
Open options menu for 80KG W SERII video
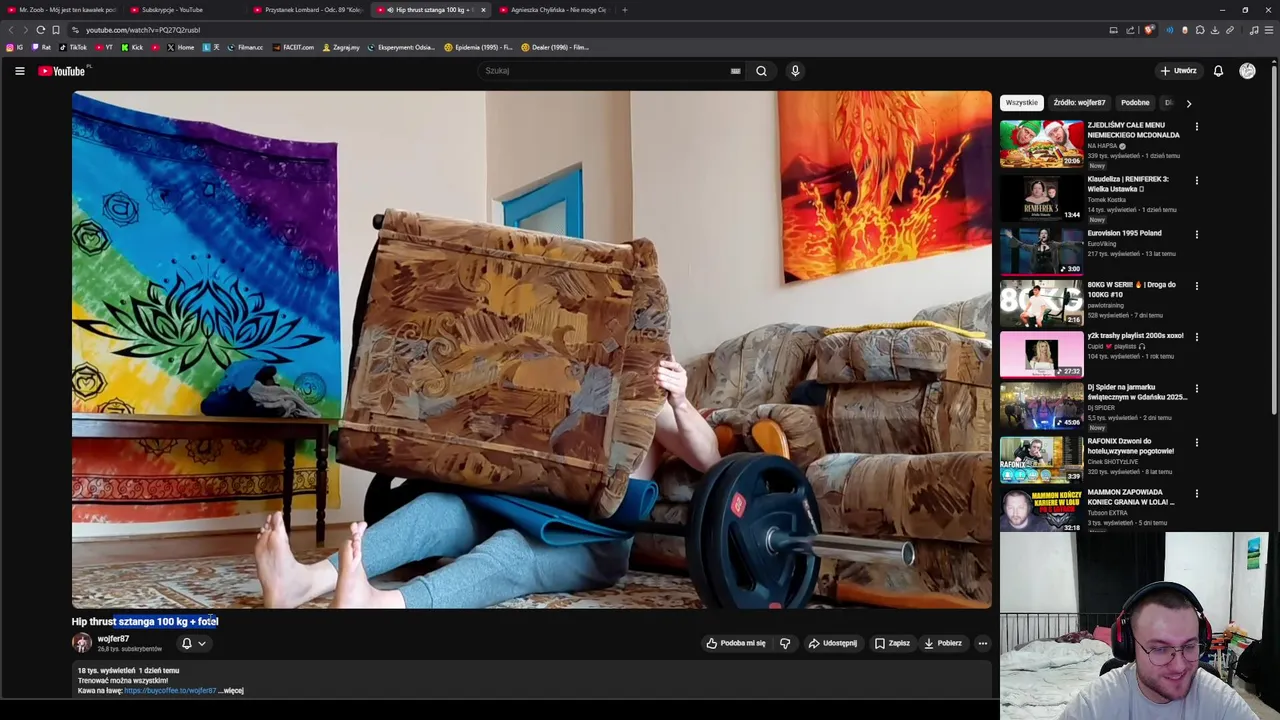[x=1196, y=286]
